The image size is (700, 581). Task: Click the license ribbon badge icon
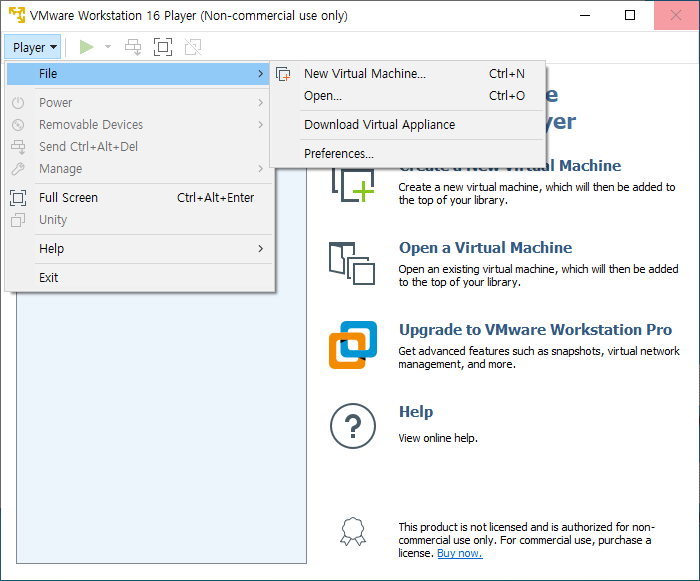coord(353,531)
